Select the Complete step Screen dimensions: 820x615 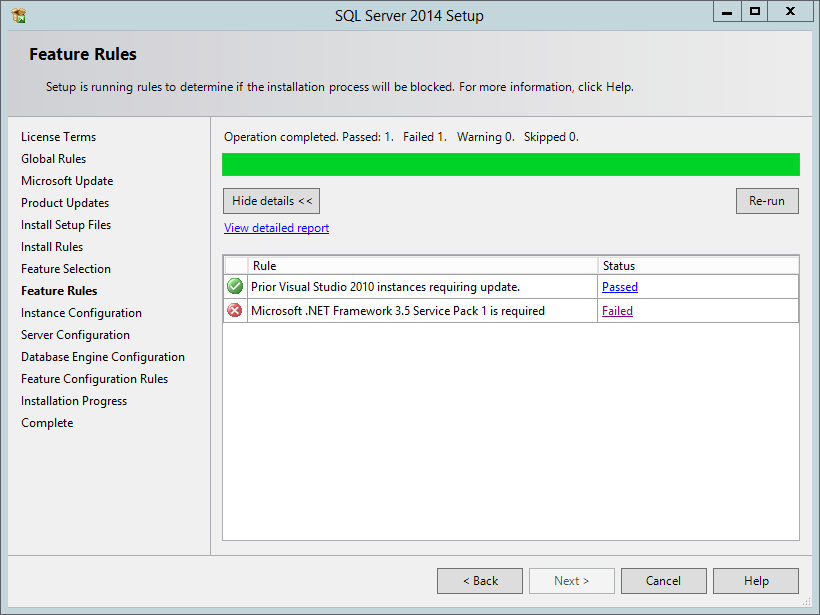(46, 422)
